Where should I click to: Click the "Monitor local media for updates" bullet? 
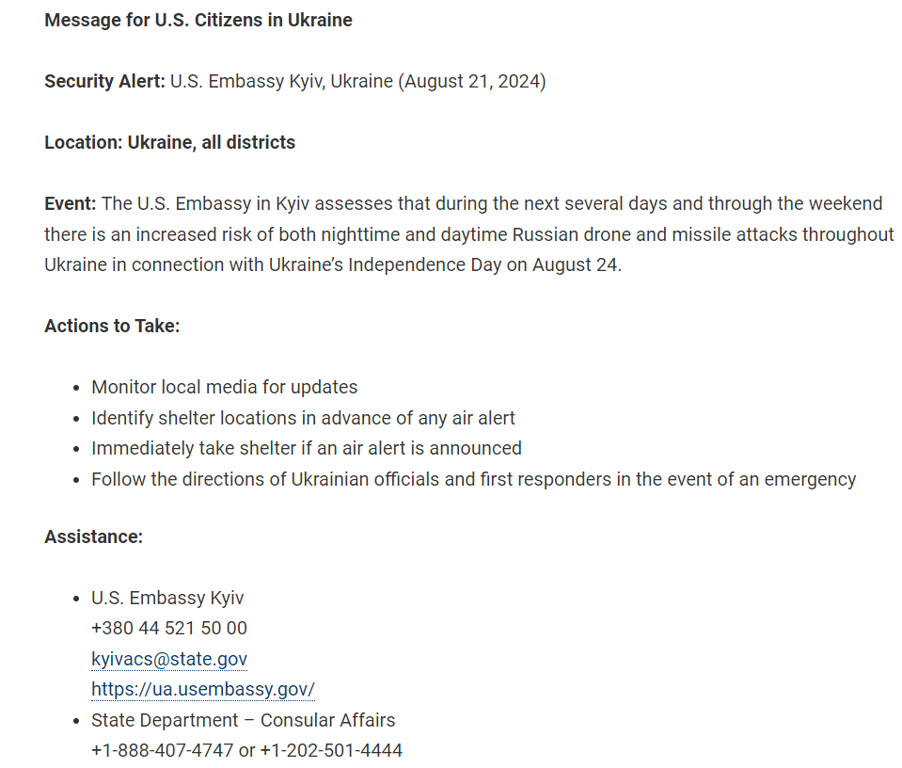pos(224,387)
